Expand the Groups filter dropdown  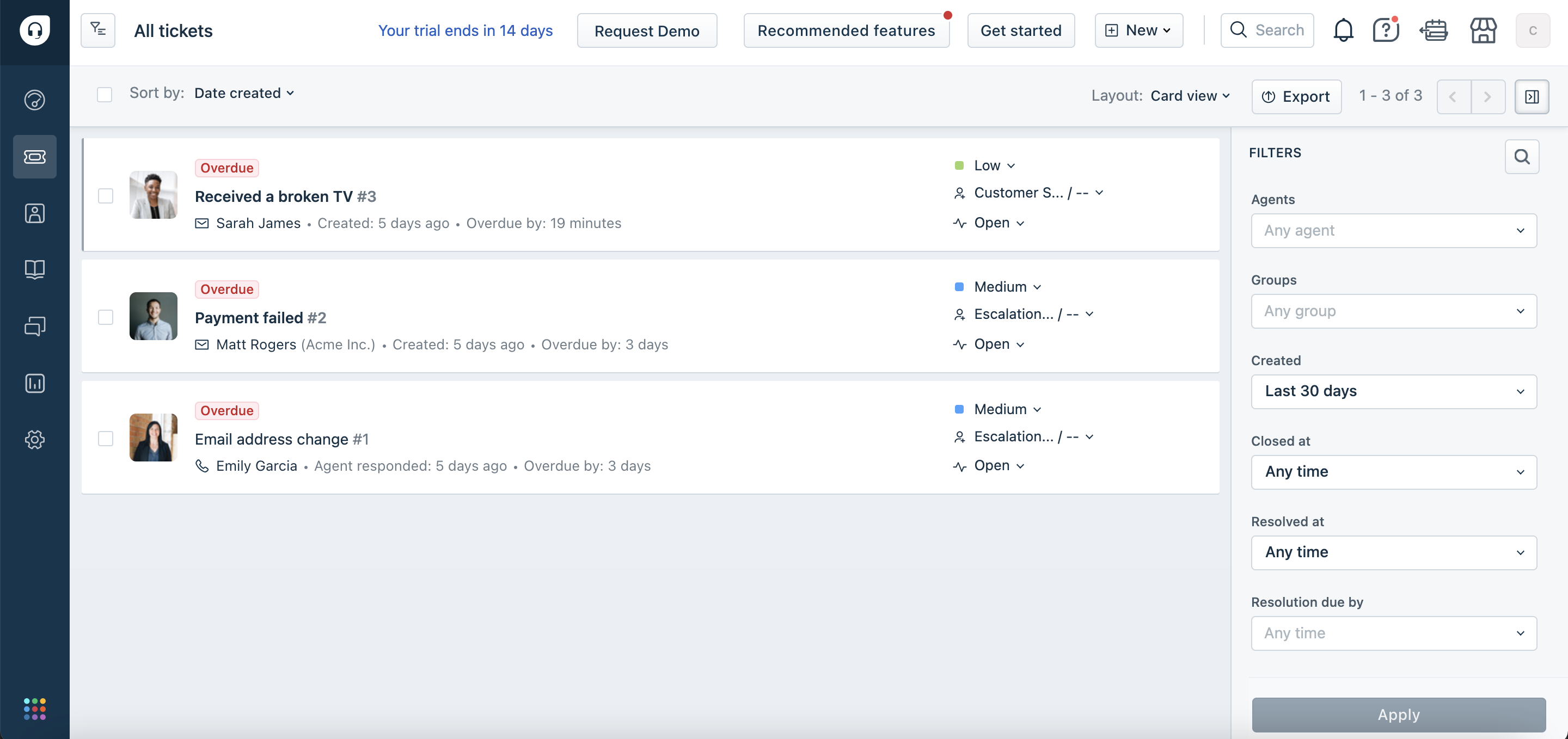[1394, 311]
